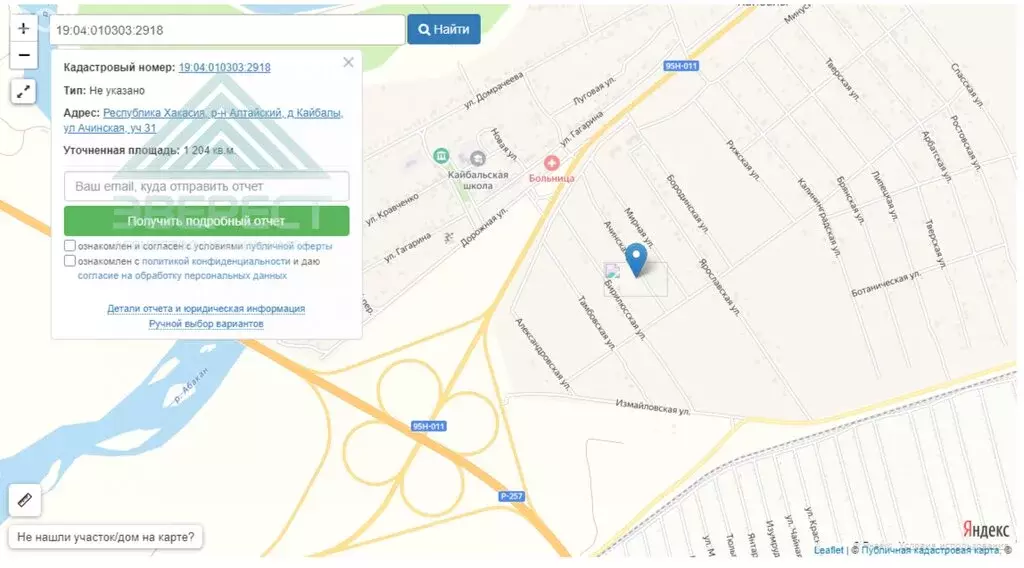Close the cadastral info popup
Image resolution: width=1024 pixels, height=568 pixels.
(348, 62)
